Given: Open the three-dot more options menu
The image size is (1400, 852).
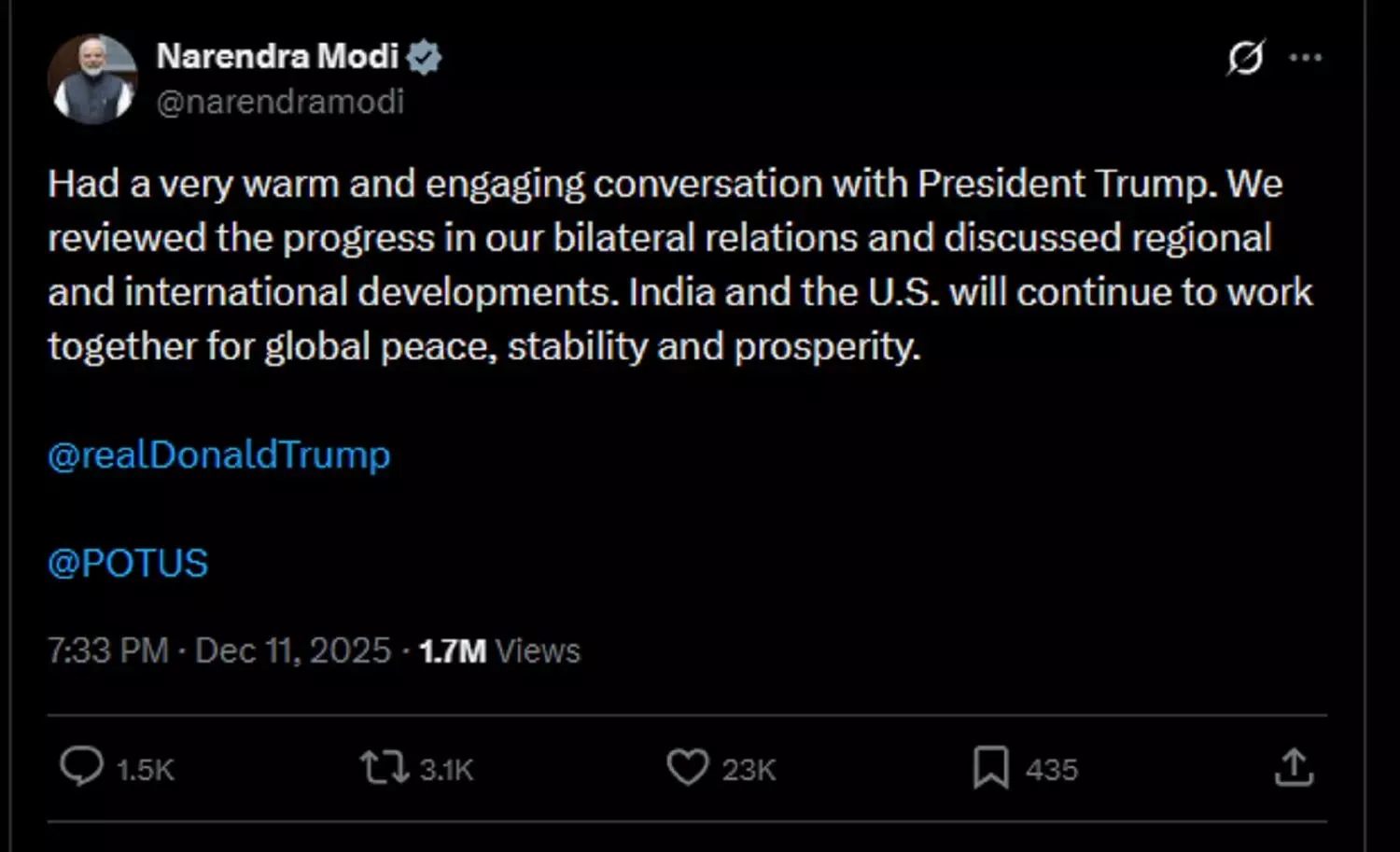Looking at the screenshot, I should pyautogui.click(x=1305, y=58).
